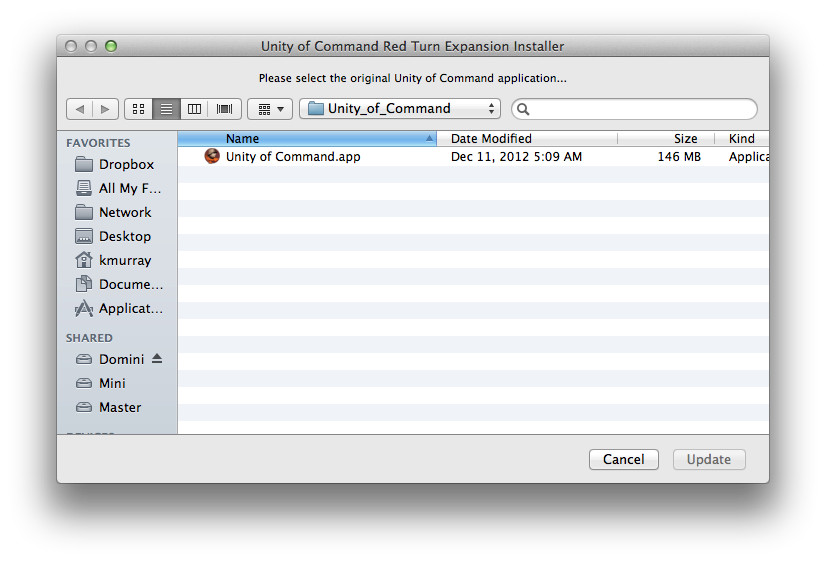Switch to list view
Viewport: 826px width, 562px height.
pos(166,109)
